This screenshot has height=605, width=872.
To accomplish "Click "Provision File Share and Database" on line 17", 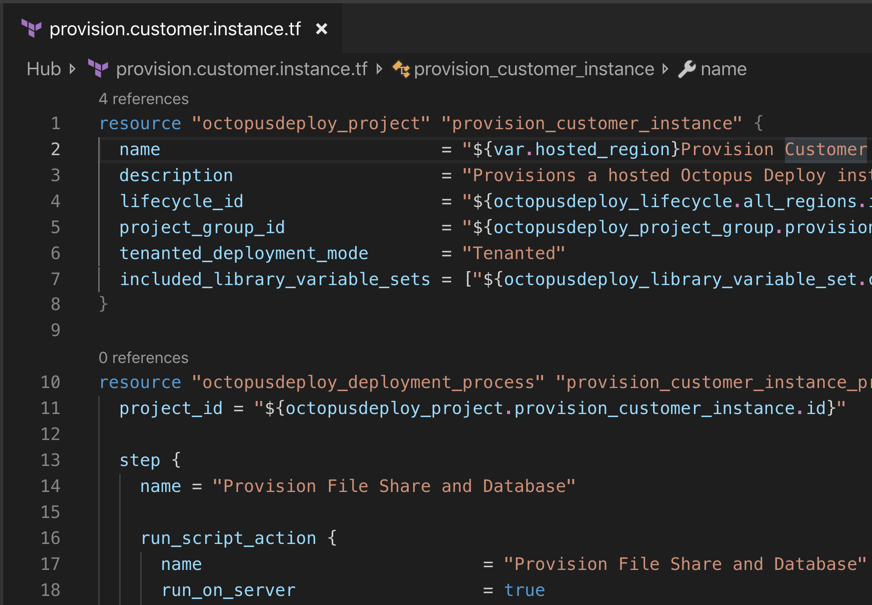I will [685, 564].
